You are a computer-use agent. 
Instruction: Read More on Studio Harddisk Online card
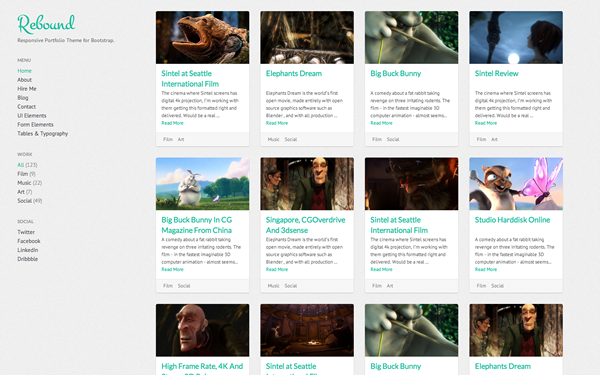[486, 270]
